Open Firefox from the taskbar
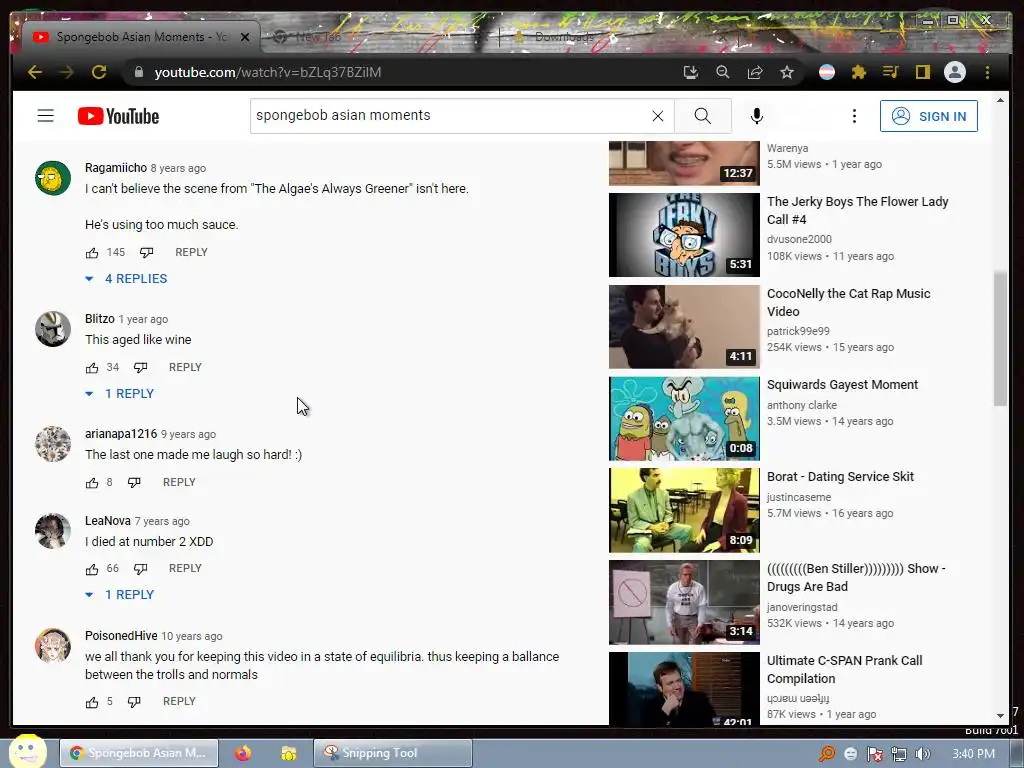 point(243,753)
